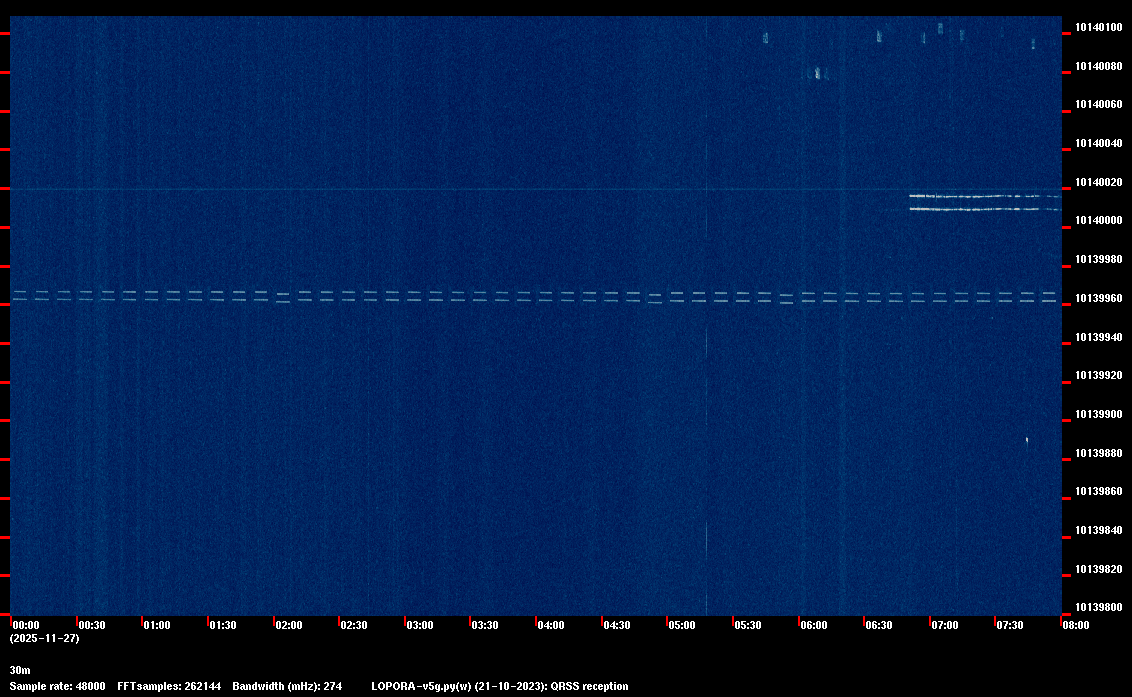Click the FFTsamples: 262144 text
Viewport: 1132px width, 697px height.
[169, 686]
